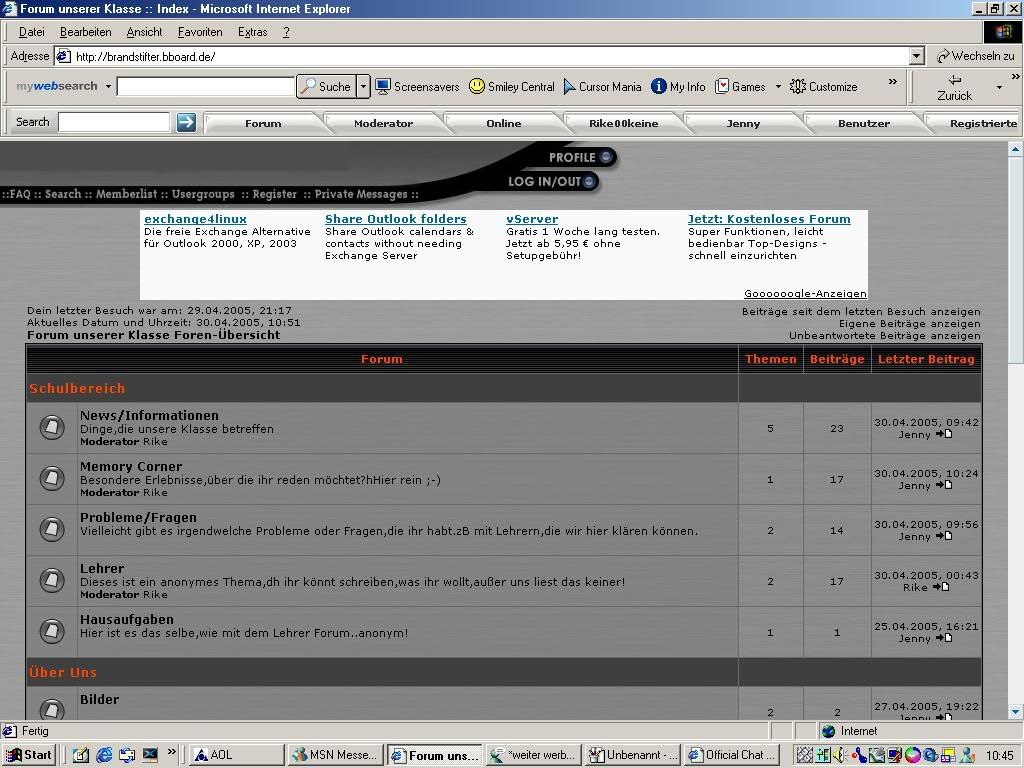View latest post icon in Hausaufgaben row

tap(944, 638)
